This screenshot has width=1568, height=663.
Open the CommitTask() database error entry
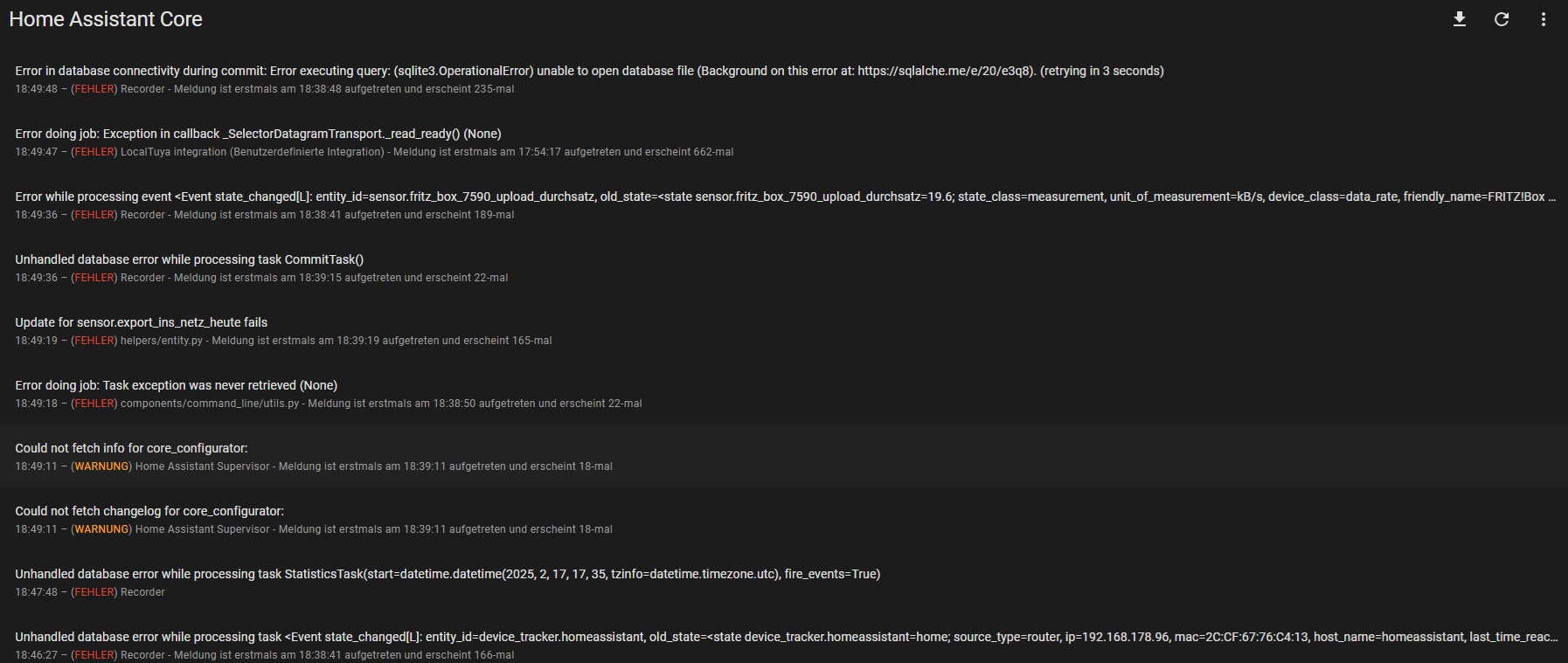tap(189, 259)
